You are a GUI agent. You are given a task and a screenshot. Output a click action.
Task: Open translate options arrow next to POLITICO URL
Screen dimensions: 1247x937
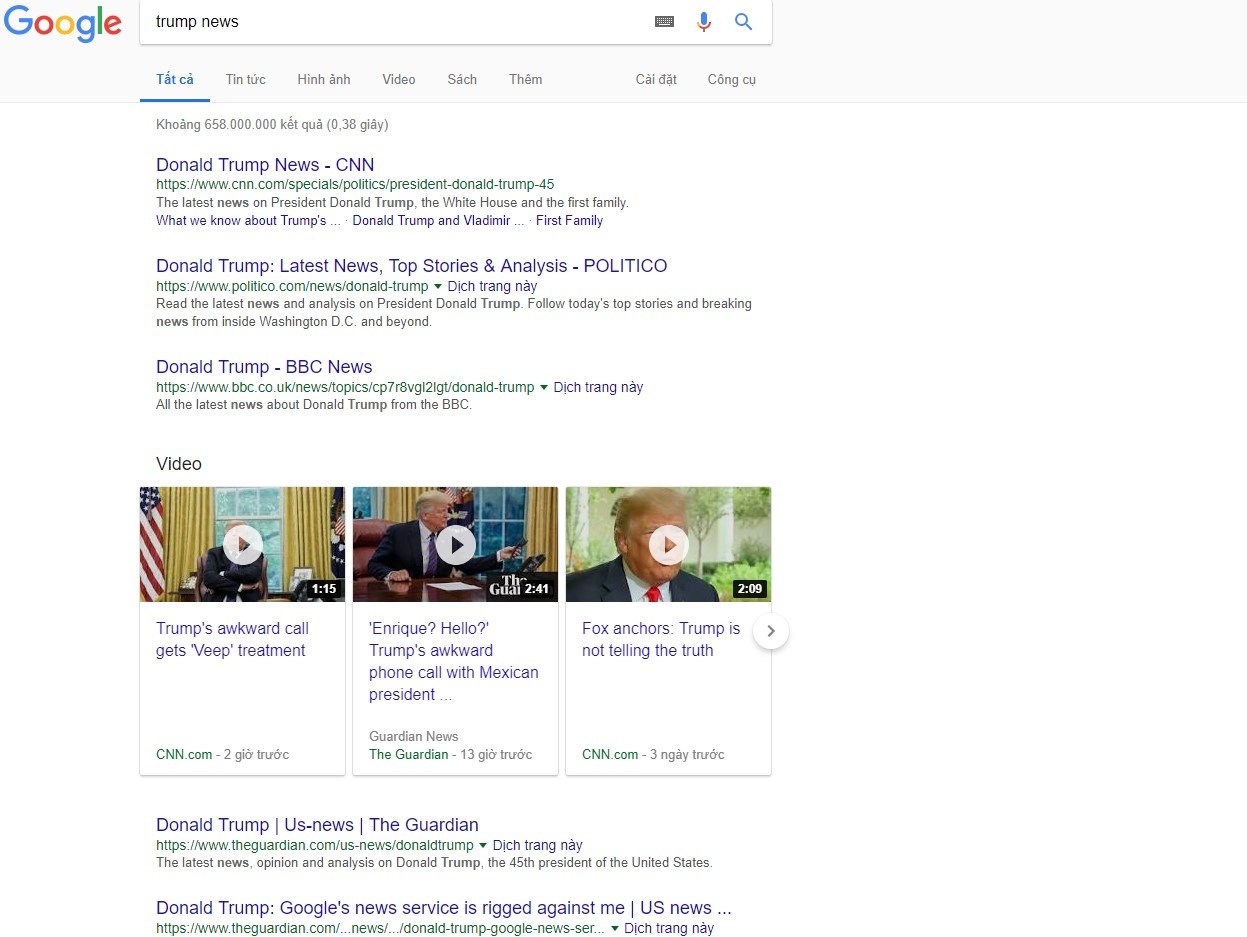[x=437, y=286]
